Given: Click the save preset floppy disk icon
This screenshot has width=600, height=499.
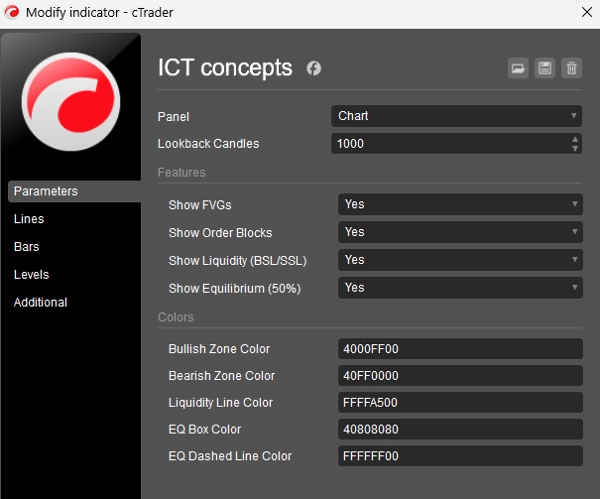Looking at the screenshot, I should pos(545,68).
